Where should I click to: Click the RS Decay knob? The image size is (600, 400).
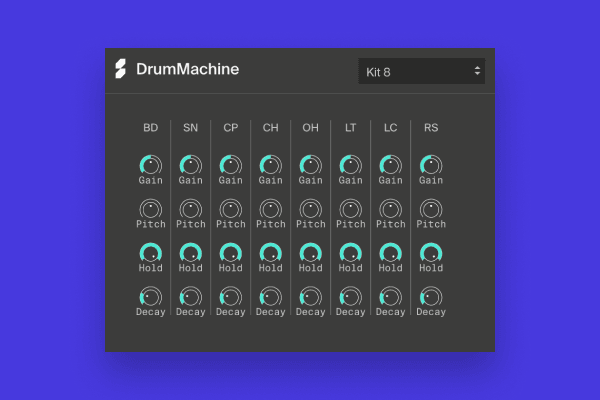pos(430,297)
